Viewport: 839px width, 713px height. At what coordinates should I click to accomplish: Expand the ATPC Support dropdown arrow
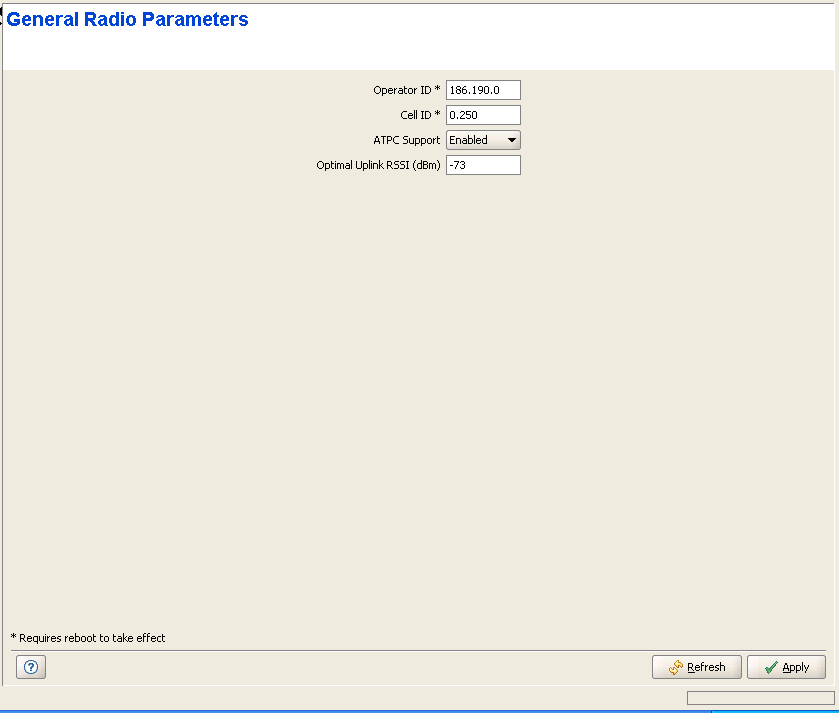[511, 140]
